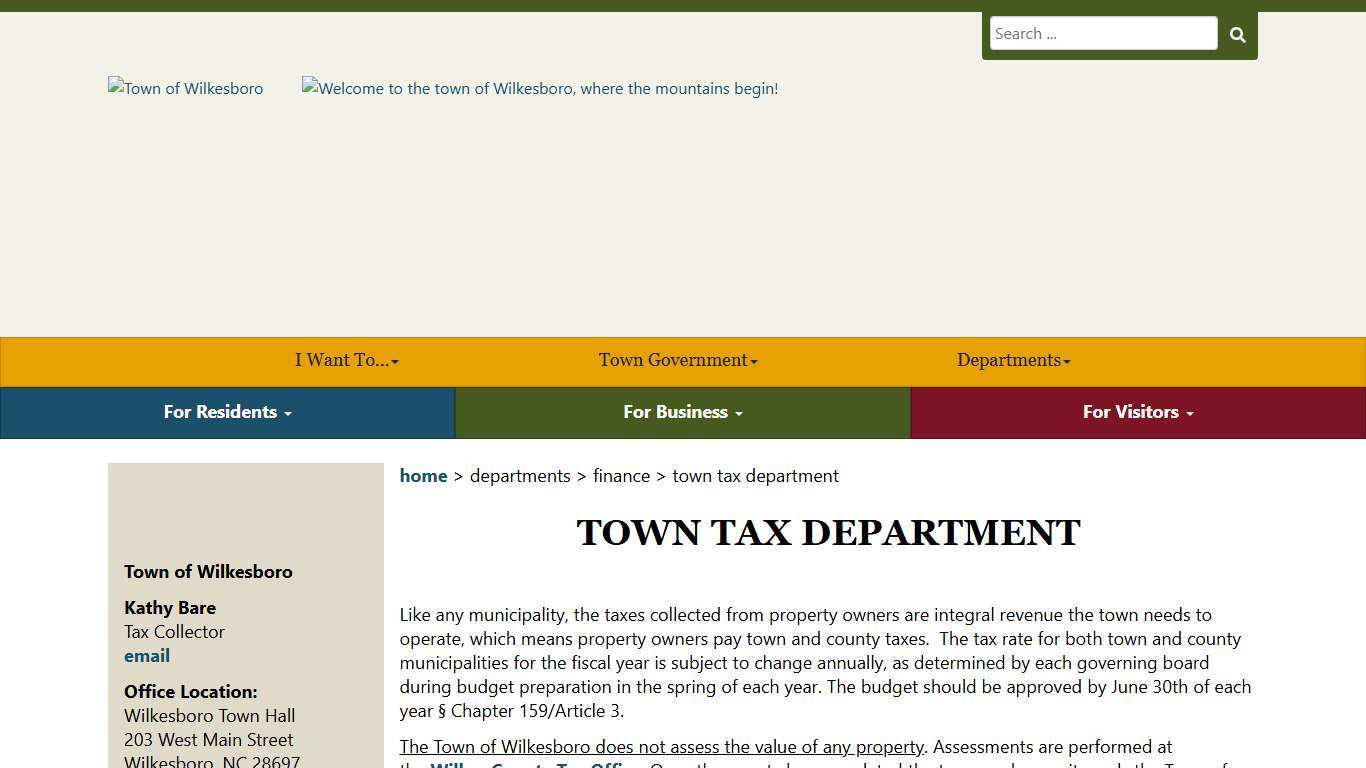Select the Town Government menu item

(677, 361)
